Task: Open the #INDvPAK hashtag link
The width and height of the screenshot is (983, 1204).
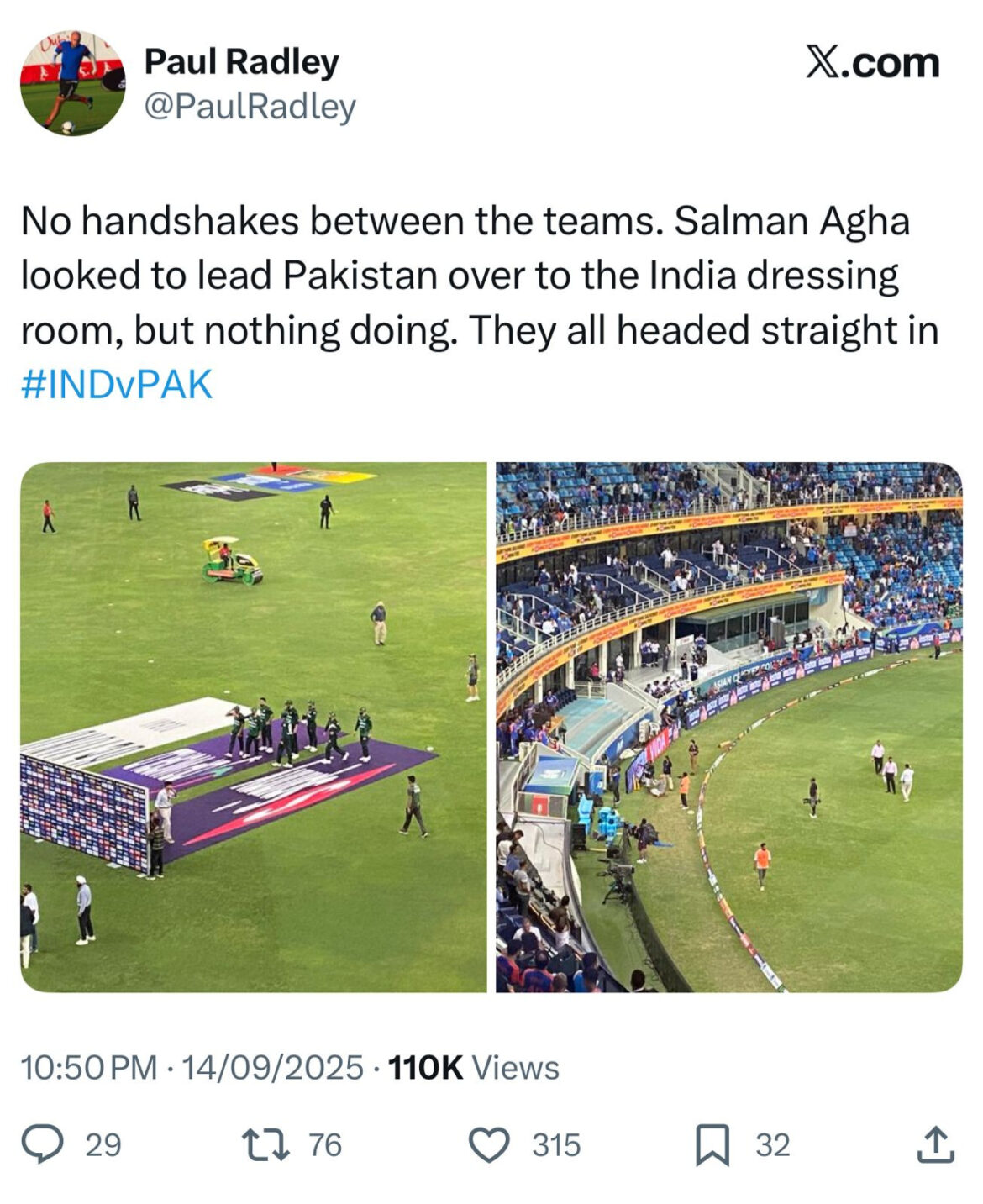Action: (x=117, y=382)
